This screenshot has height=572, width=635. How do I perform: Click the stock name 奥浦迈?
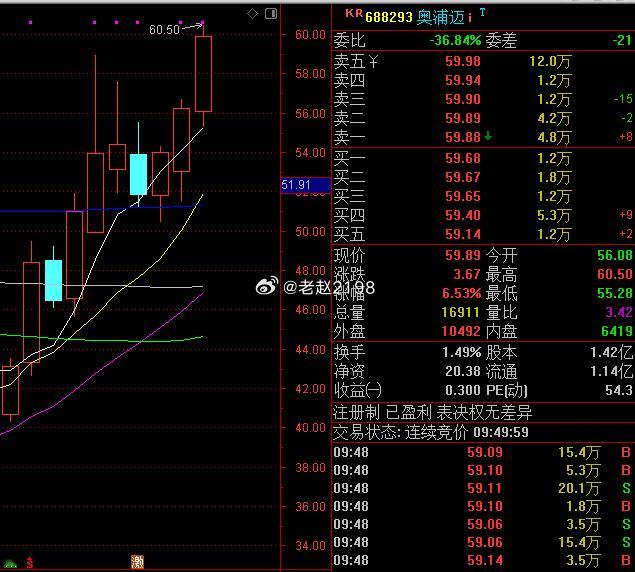pos(441,17)
